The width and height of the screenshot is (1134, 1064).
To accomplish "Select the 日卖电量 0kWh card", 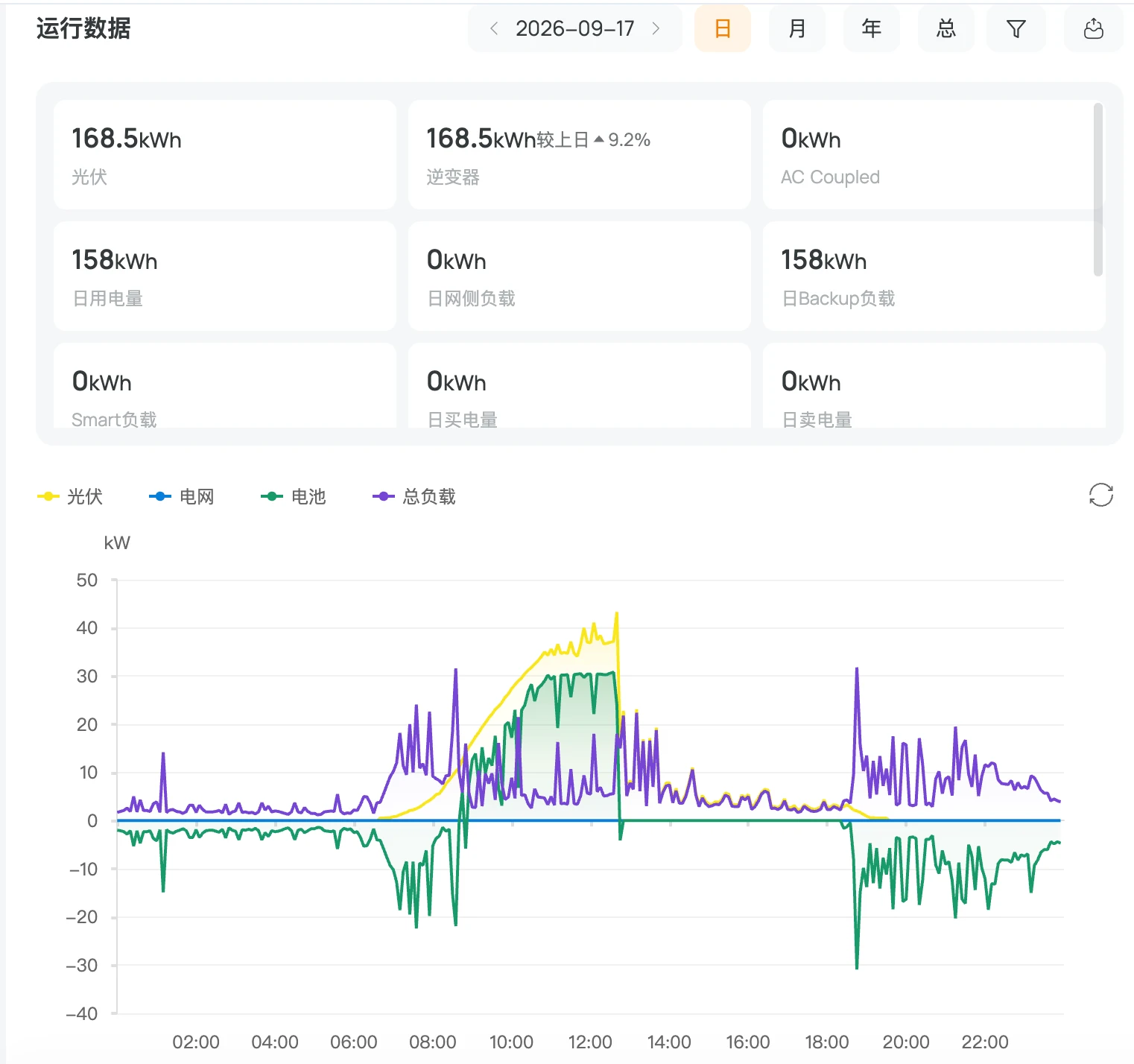I will coord(934,385).
